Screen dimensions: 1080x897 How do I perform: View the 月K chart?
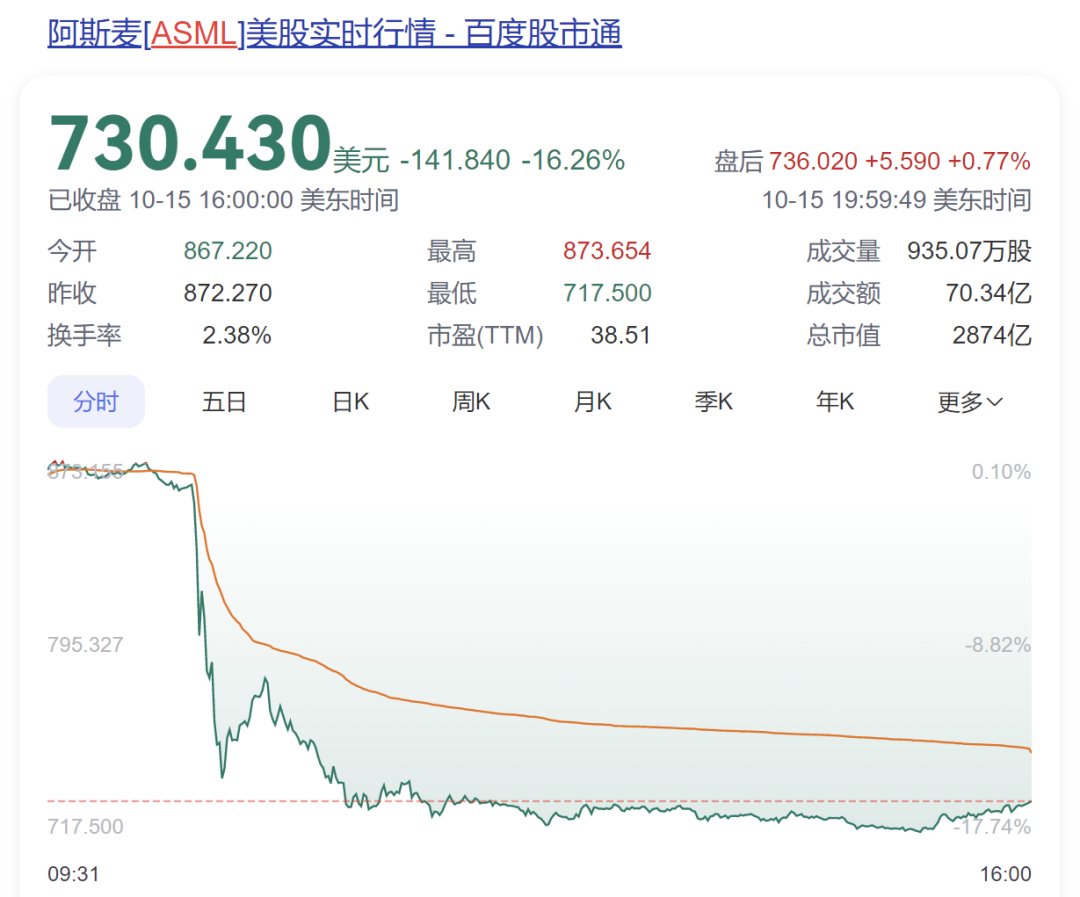point(592,400)
